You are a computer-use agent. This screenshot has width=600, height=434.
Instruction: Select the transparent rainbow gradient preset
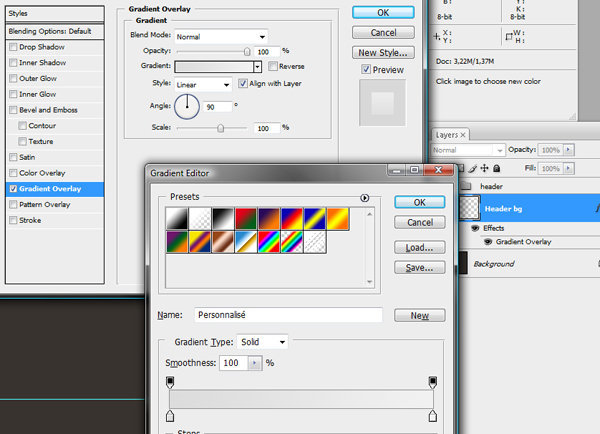click(x=292, y=242)
